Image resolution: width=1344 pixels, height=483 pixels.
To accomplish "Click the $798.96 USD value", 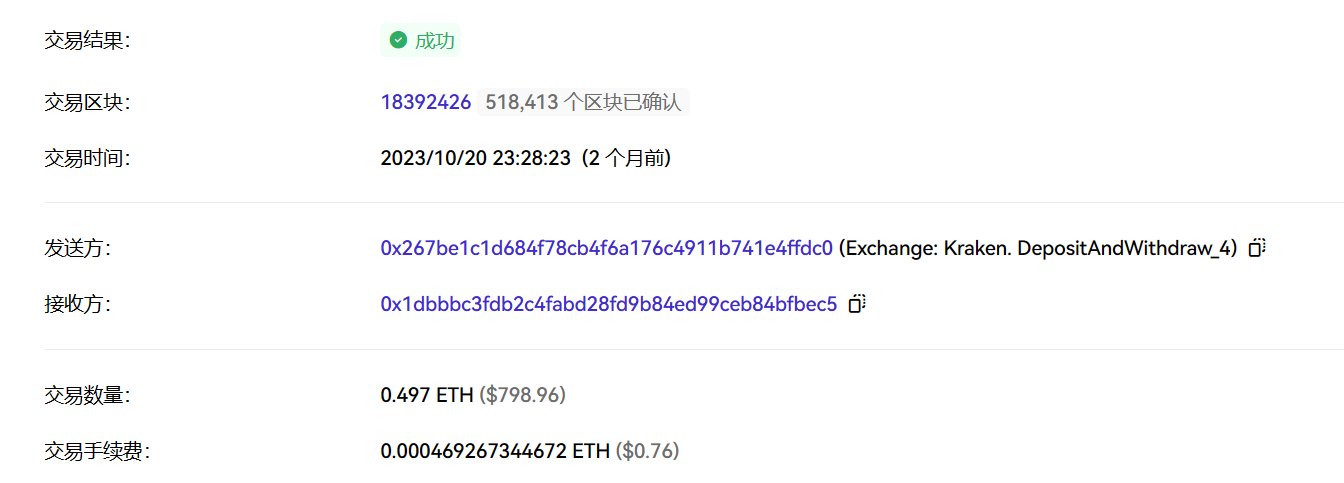I will 523,395.
